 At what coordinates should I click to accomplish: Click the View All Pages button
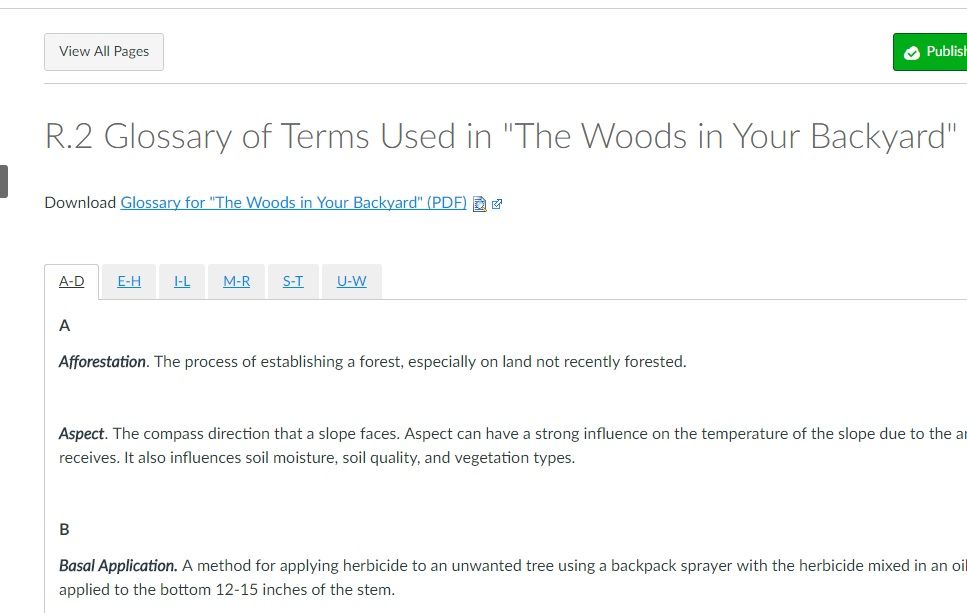(104, 52)
